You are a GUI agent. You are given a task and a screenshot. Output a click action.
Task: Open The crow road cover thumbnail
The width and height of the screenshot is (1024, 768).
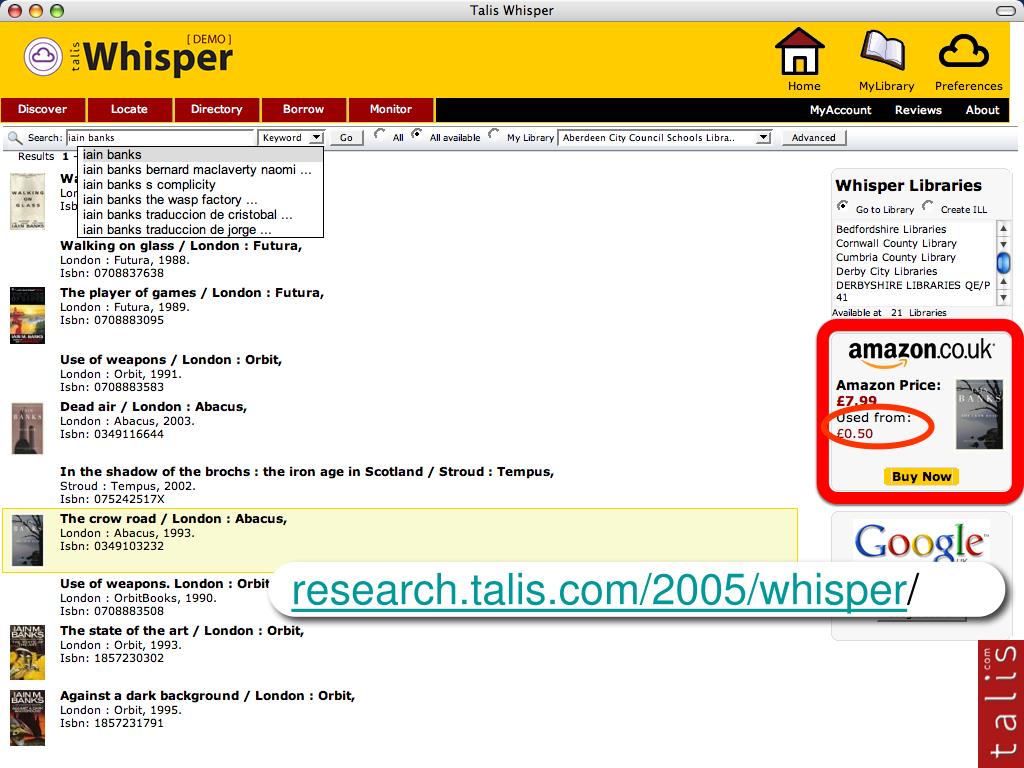click(27, 540)
